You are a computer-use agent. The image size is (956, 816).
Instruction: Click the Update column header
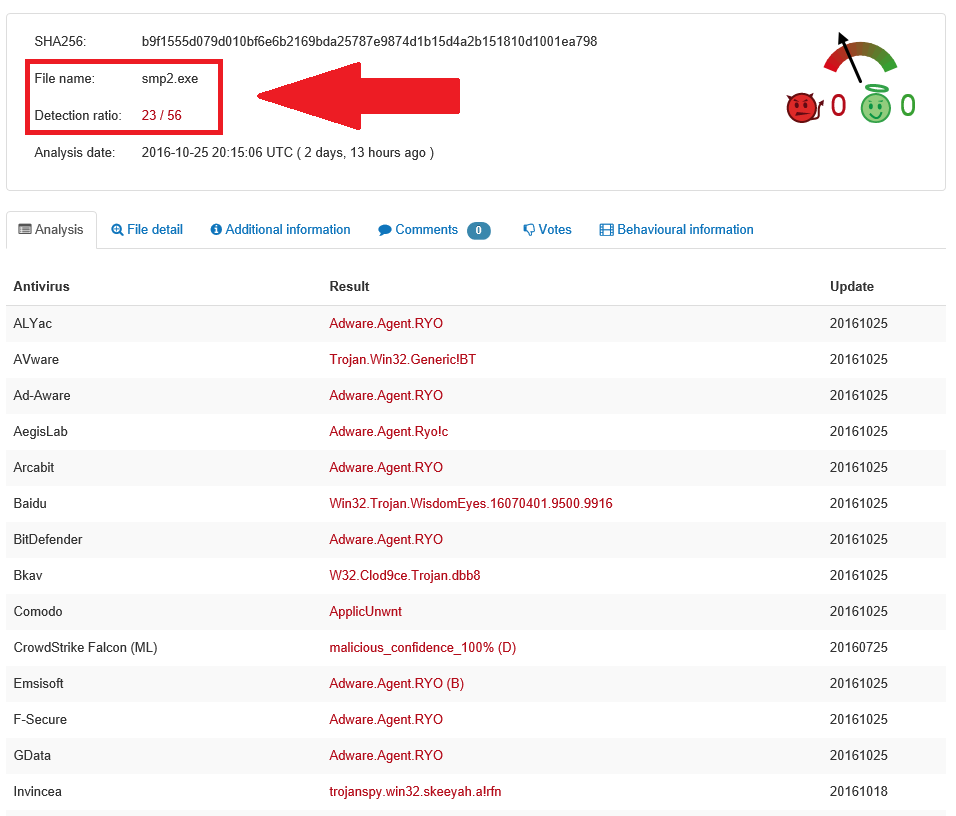click(x=851, y=287)
